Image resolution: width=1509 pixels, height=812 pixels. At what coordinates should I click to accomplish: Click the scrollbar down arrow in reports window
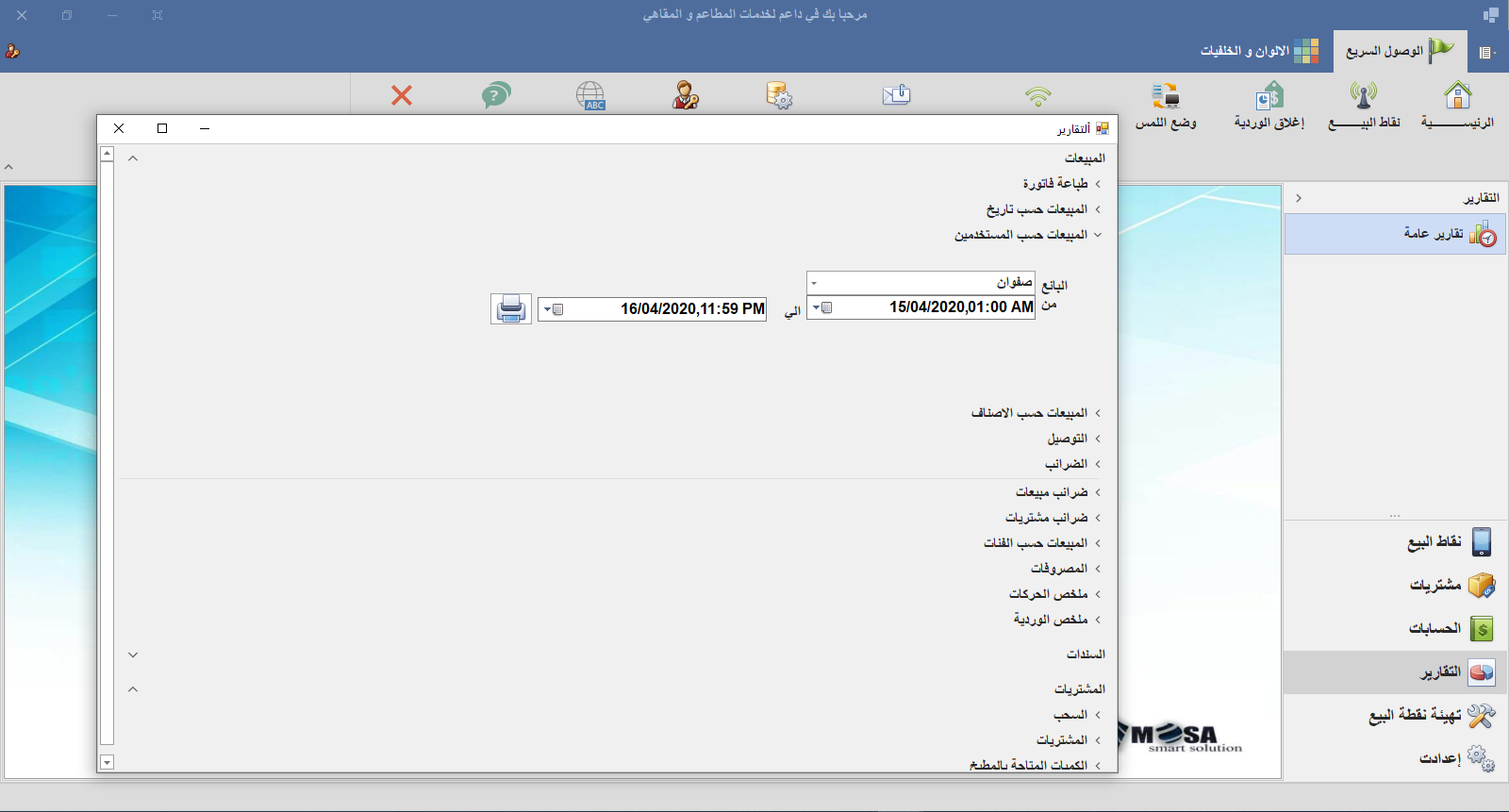(107, 762)
